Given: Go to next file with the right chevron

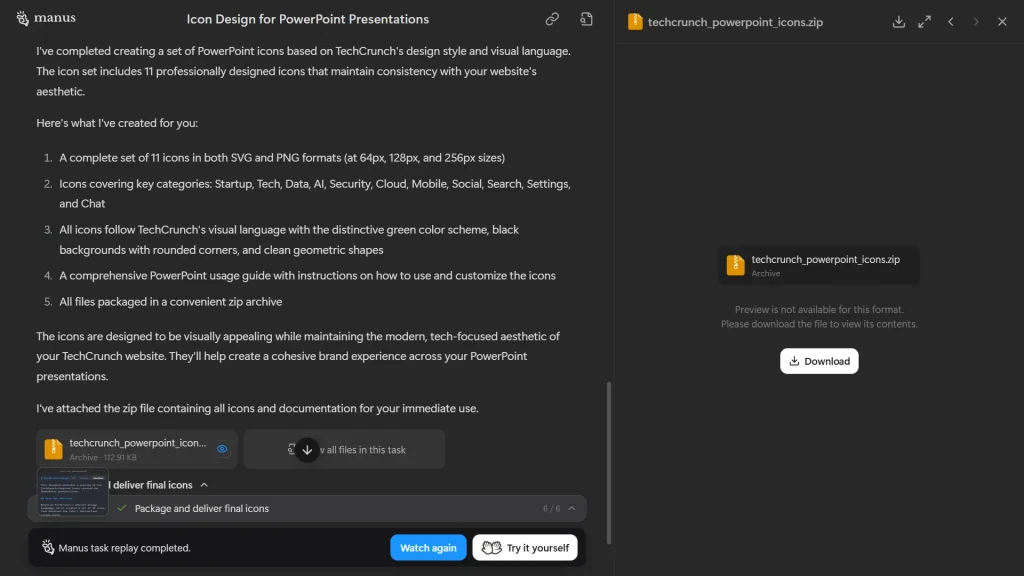Looking at the screenshot, I should point(975,20).
